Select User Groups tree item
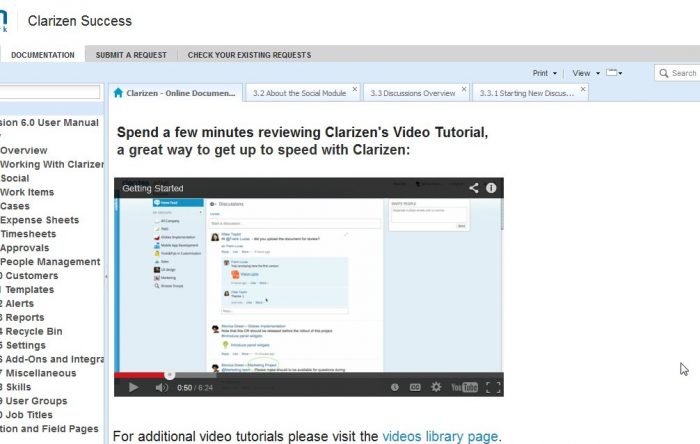Viewport: 700px width, 444px height. [36, 401]
